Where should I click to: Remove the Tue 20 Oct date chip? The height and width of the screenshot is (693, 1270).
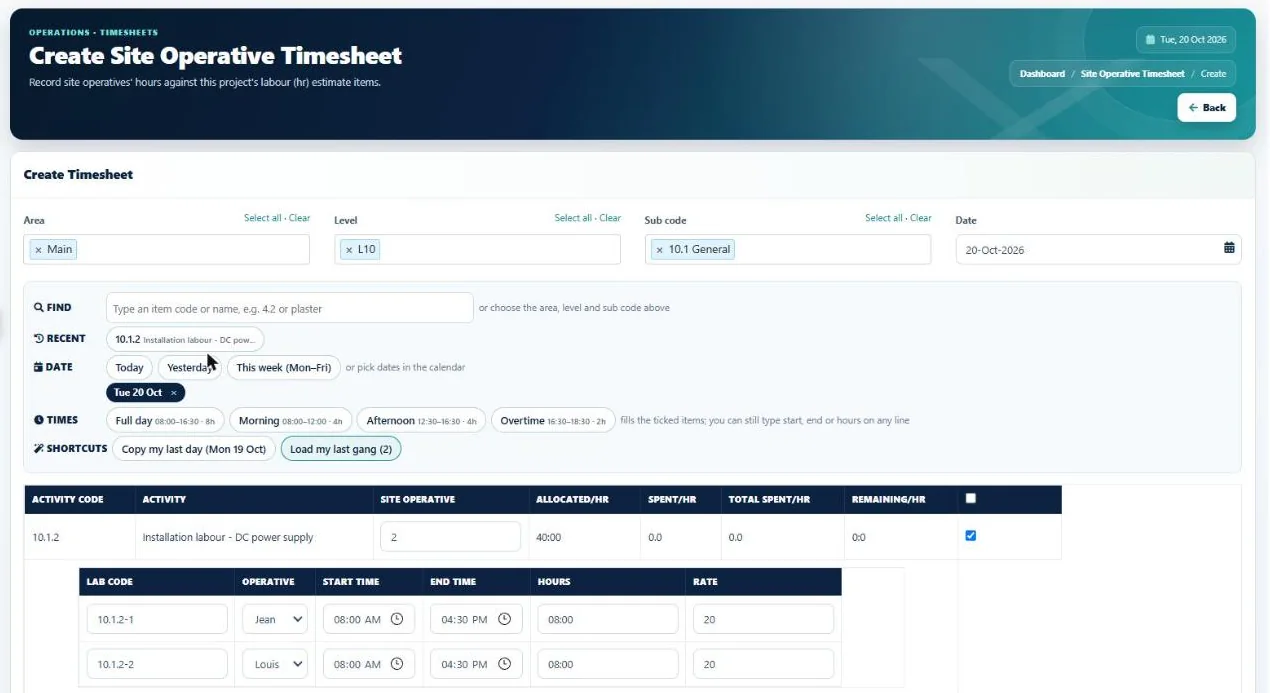(x=173, y=392)
